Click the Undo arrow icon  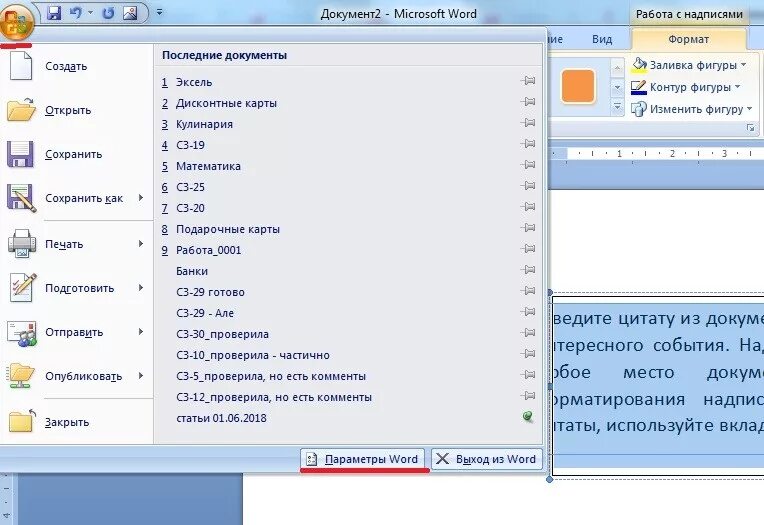click(x=76, y=13)
